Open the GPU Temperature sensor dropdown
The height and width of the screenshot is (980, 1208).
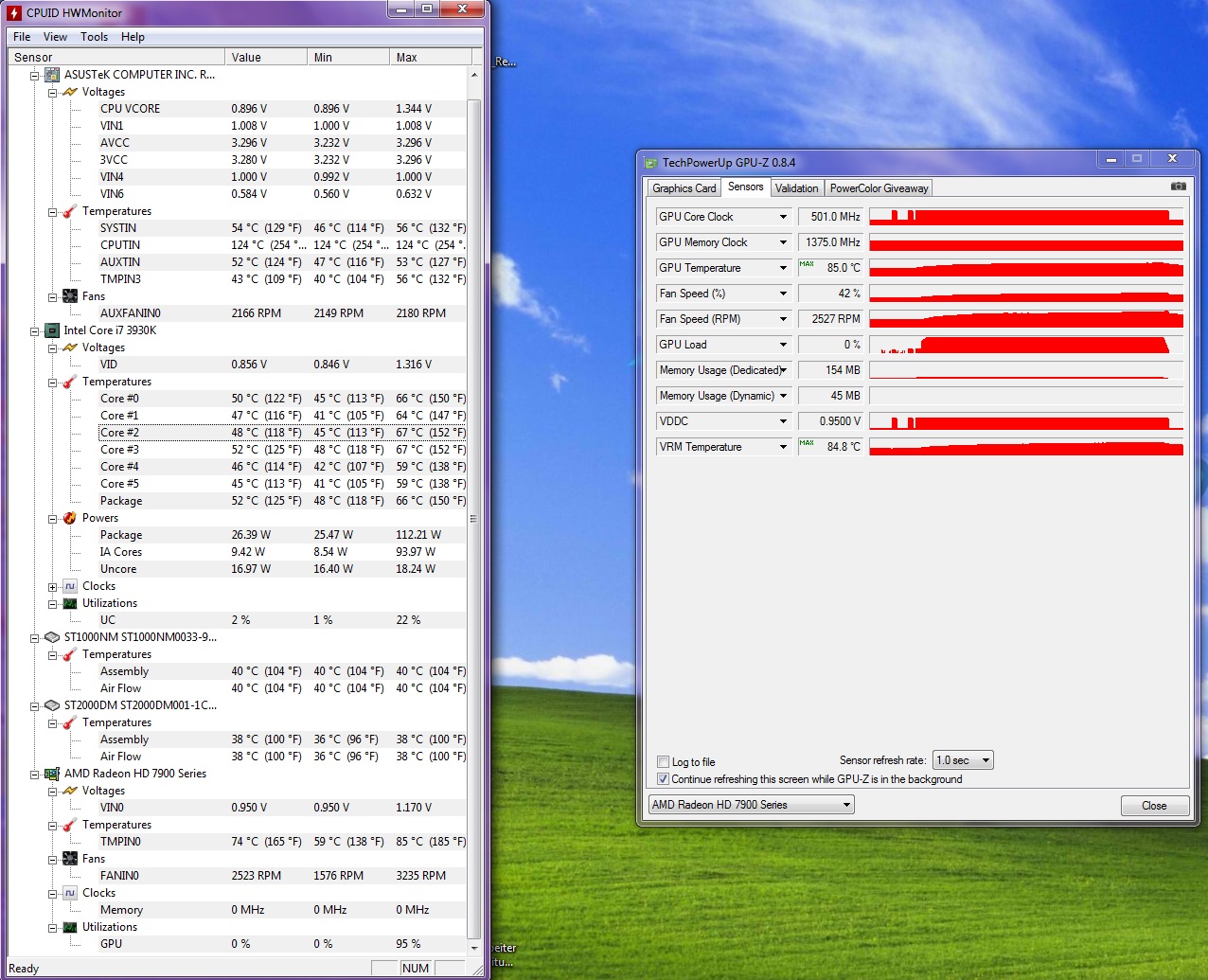click(x=783, y=268)
